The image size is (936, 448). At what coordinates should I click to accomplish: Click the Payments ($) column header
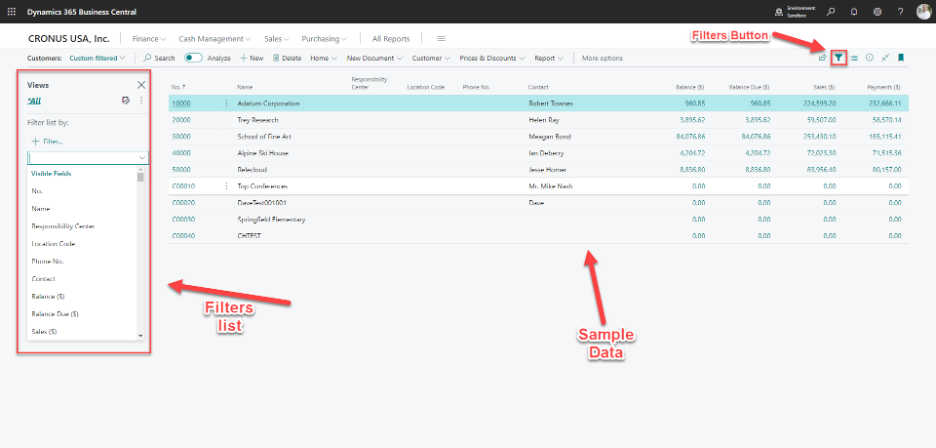pos(883,87)
